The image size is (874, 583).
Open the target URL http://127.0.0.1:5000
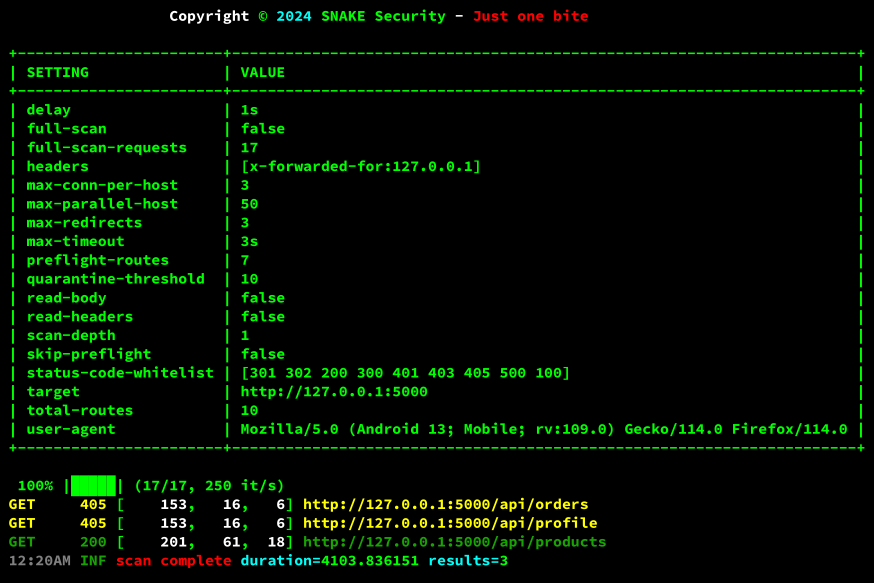[334, 392]
